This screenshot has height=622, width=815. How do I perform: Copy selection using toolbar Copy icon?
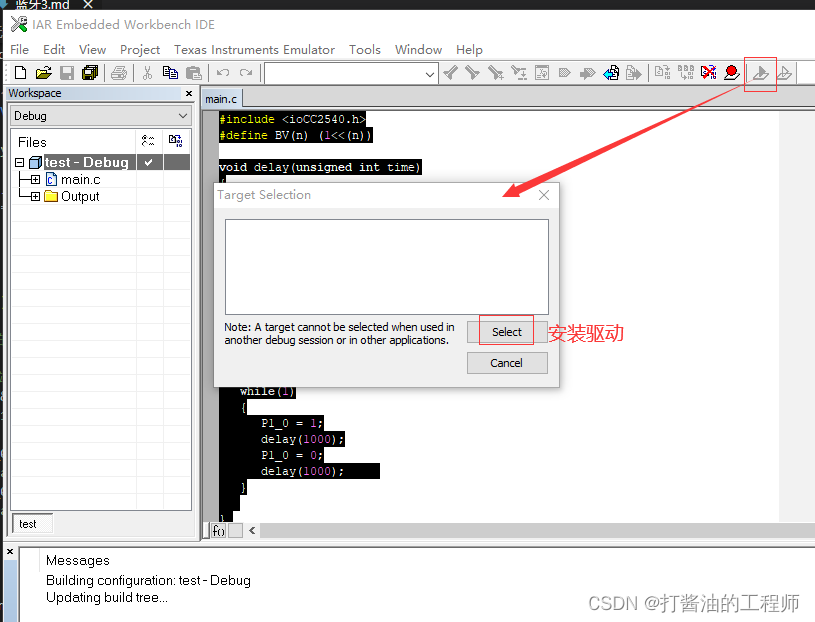[x=170, y=73]
